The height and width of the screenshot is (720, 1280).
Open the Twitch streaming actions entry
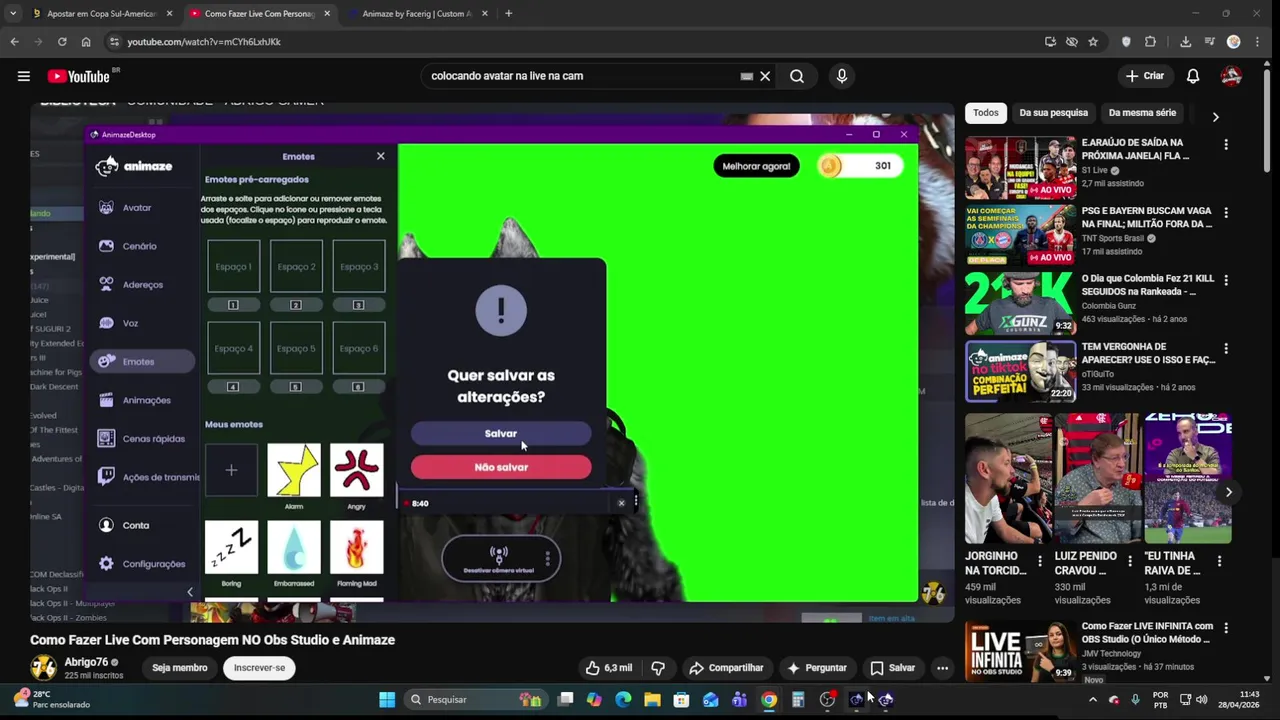[150, 477]
